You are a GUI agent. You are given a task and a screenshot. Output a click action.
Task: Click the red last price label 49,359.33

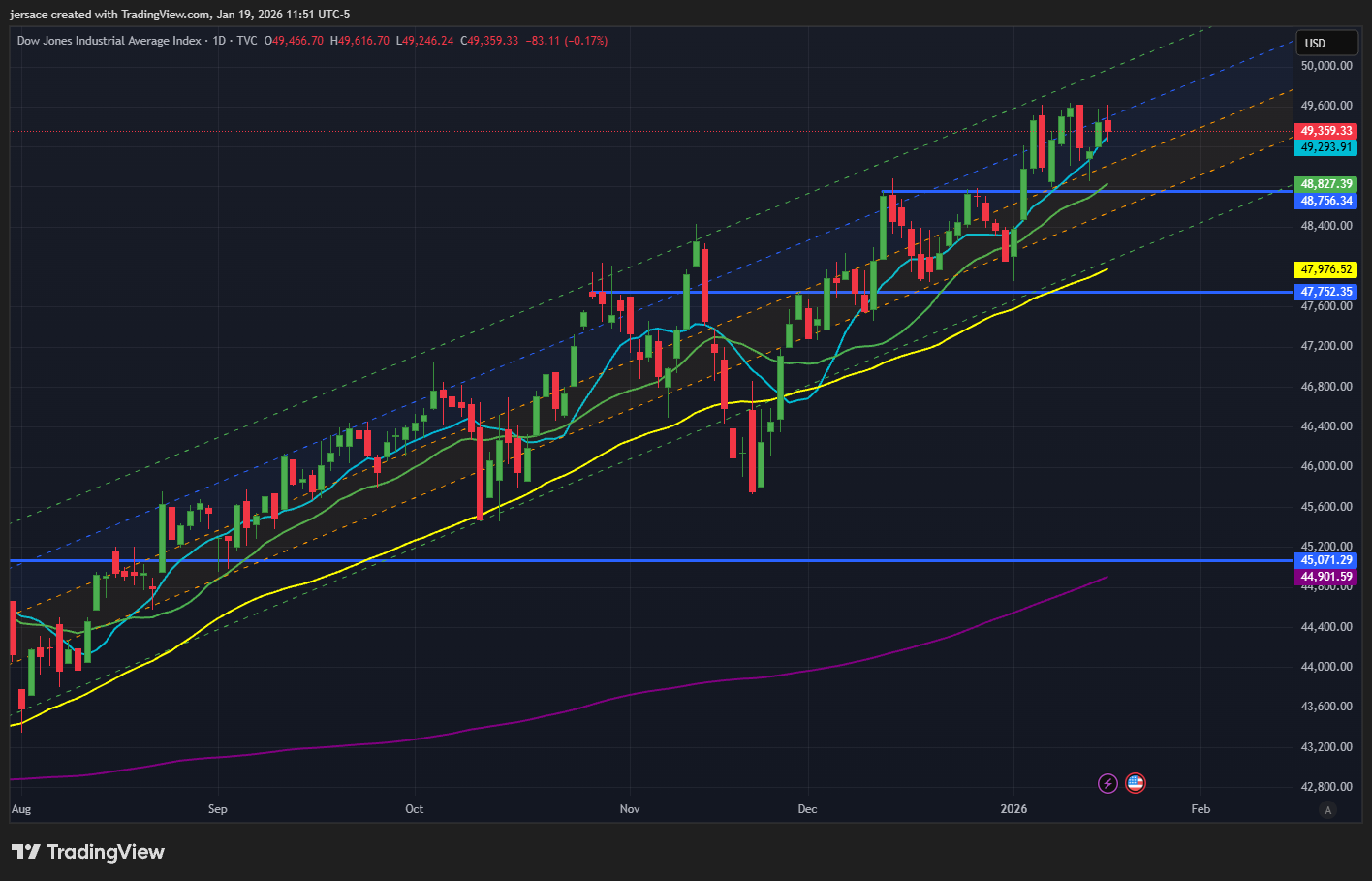click(1325, 131)
